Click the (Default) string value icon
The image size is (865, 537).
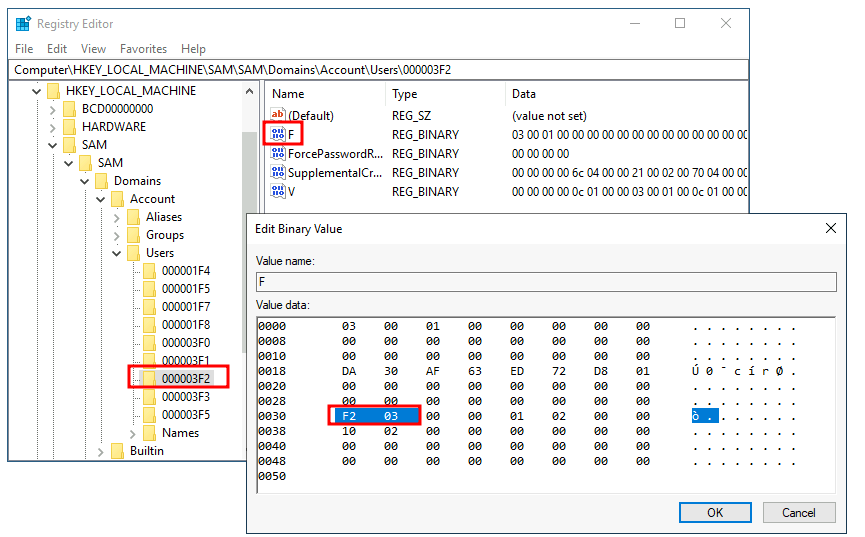(278, 115)
